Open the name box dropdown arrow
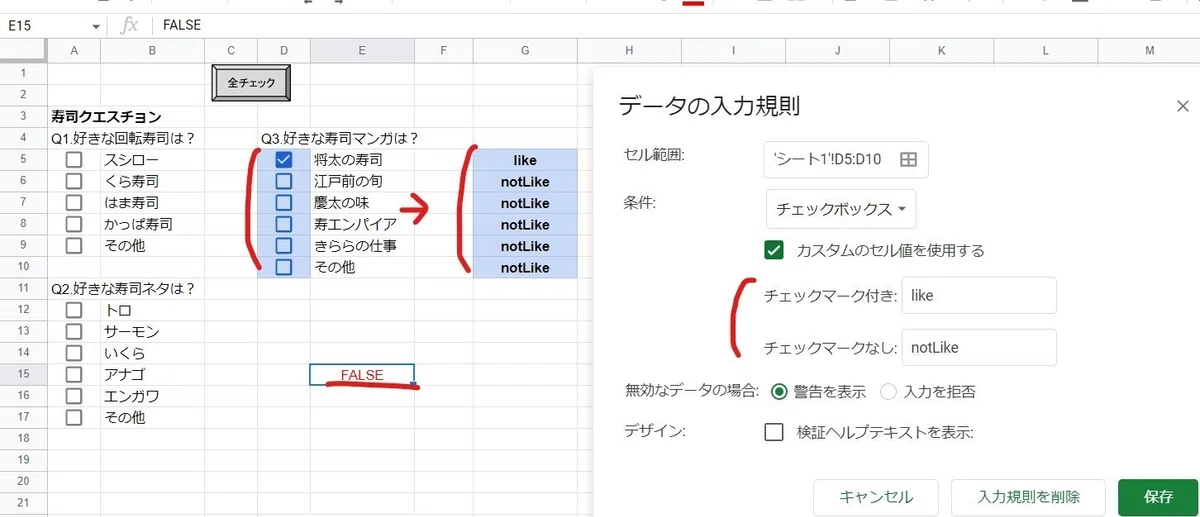The width and height of the screenshot is (1200, 517). tap(96, 26)
